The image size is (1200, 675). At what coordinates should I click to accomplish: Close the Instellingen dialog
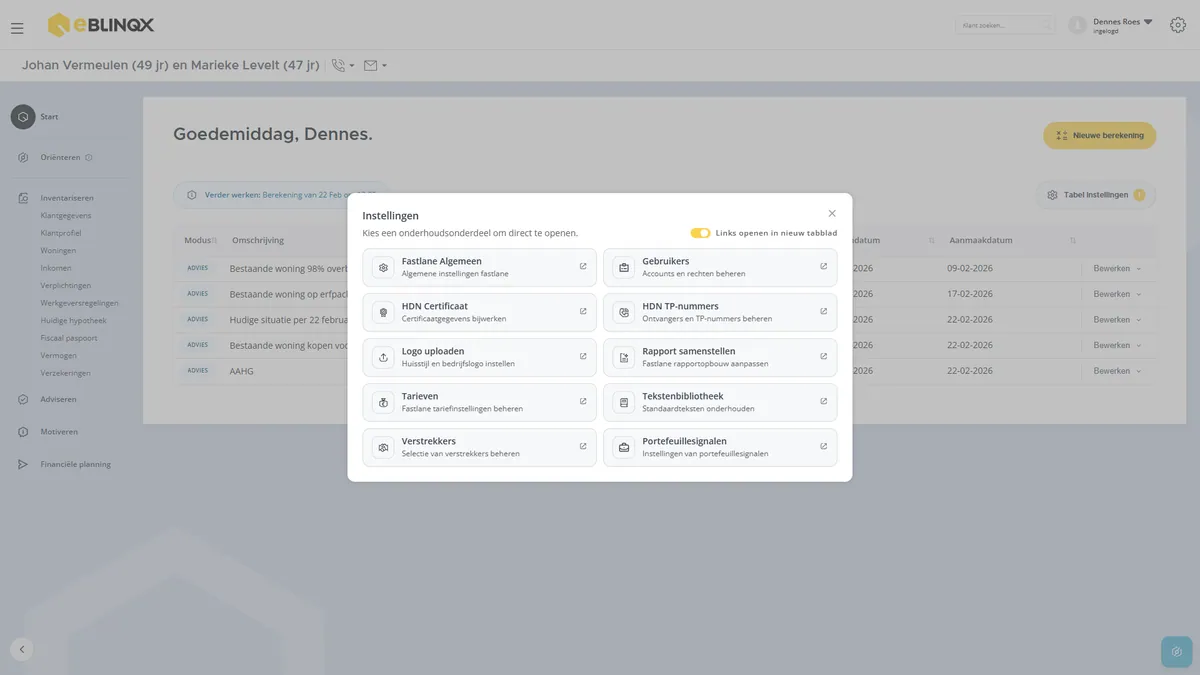pos(832,213)
